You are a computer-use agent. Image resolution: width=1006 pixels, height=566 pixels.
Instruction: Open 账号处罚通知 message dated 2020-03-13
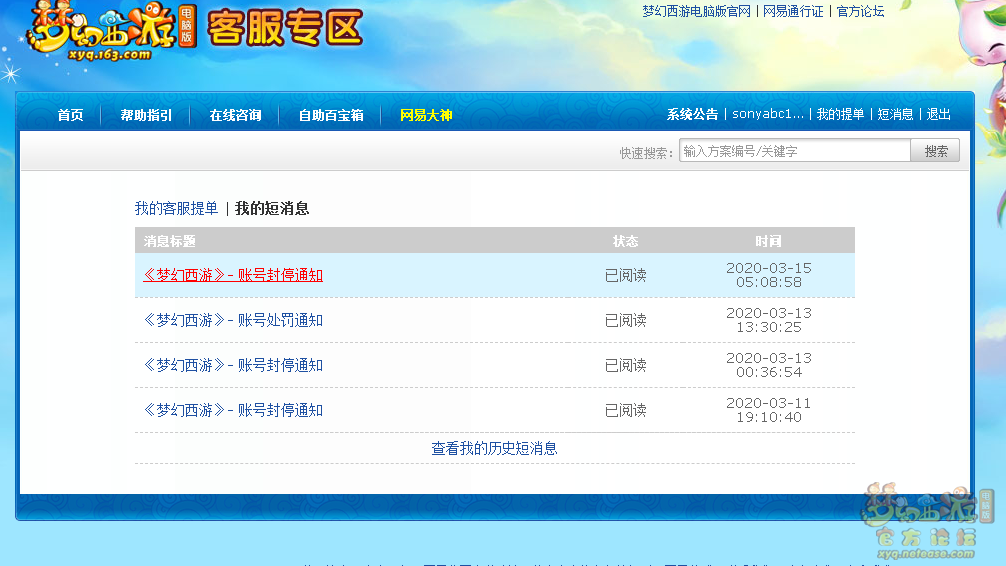[233, 320]
